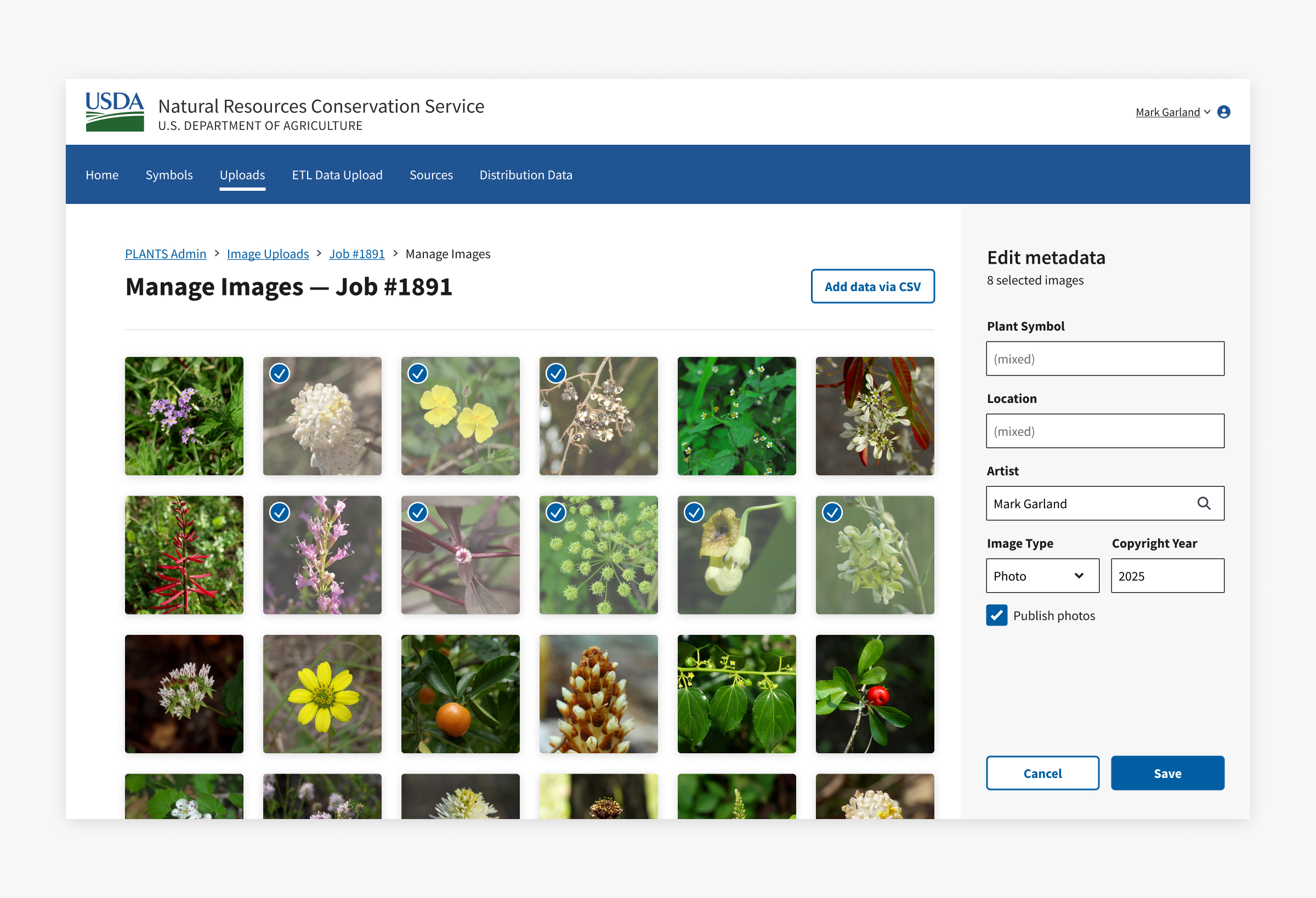Click the user profile avatar icon

[1223, 112]
